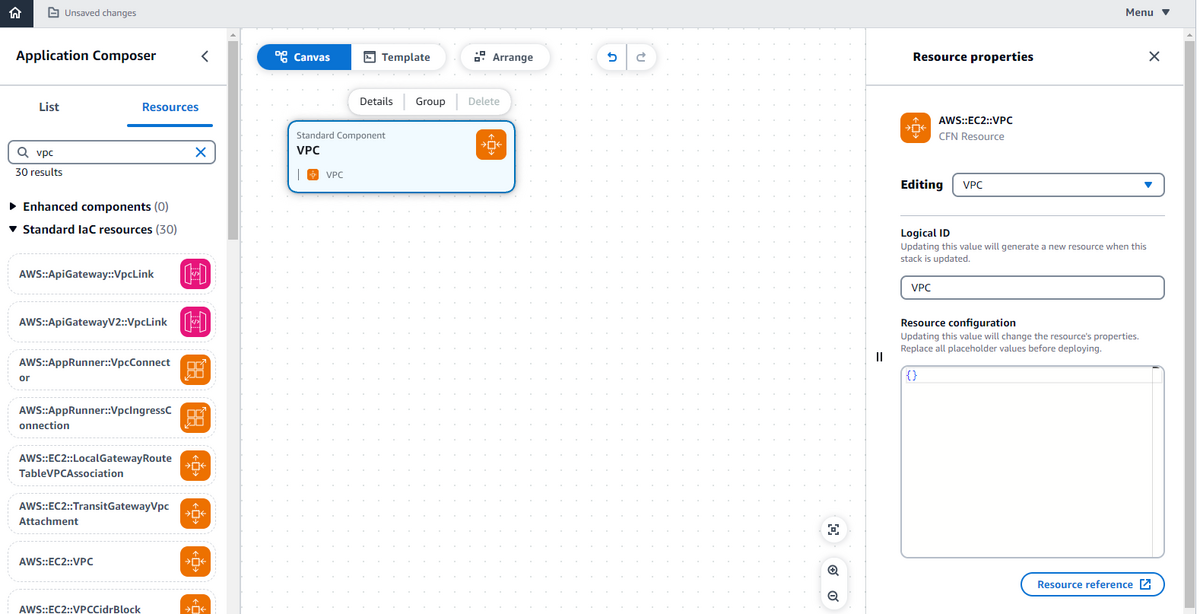
Task: Click the Arrange button
Action: [x=504, y=57]
